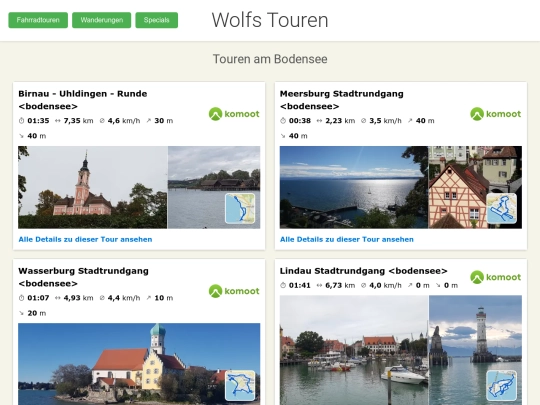Screen dimensions: 540x405
Task: Click the clock icon beside 01:35 duration
Action: tap(21, 121)
